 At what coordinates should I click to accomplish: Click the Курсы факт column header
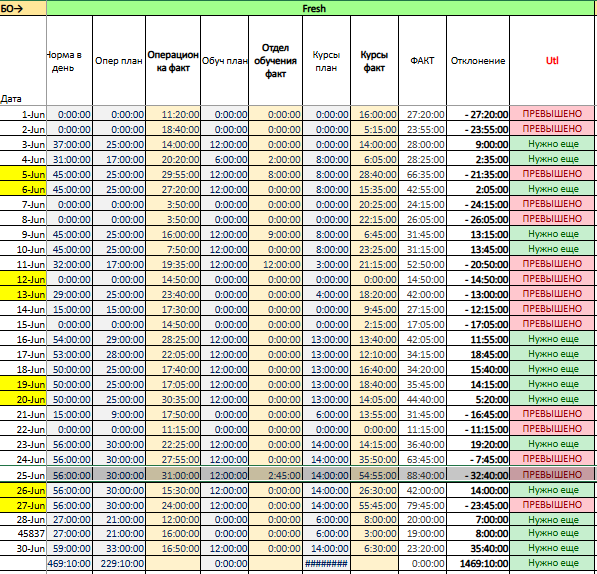pos(374,61)
